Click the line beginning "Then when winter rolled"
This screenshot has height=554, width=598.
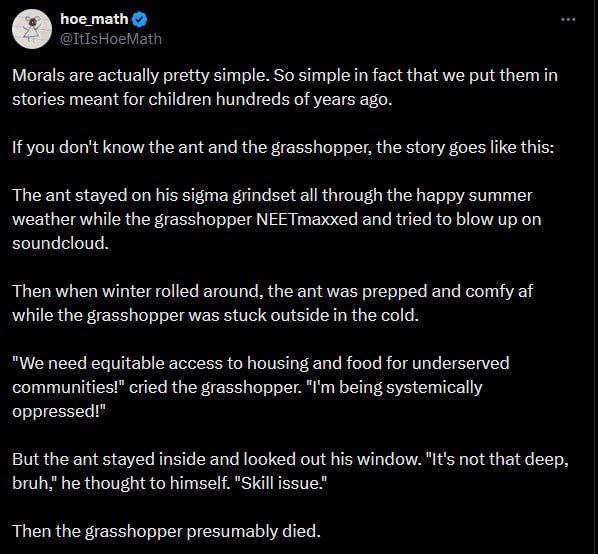click(x=272, y=291)
